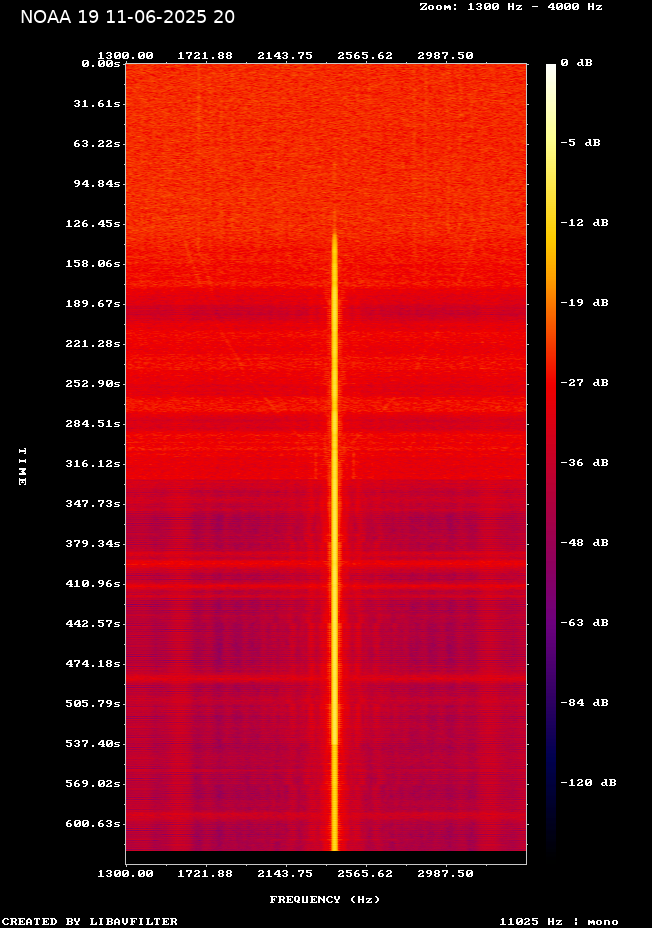The image size is (652, 928).
Task: Select the 284.51s time tick label
Action: point(93,424)
